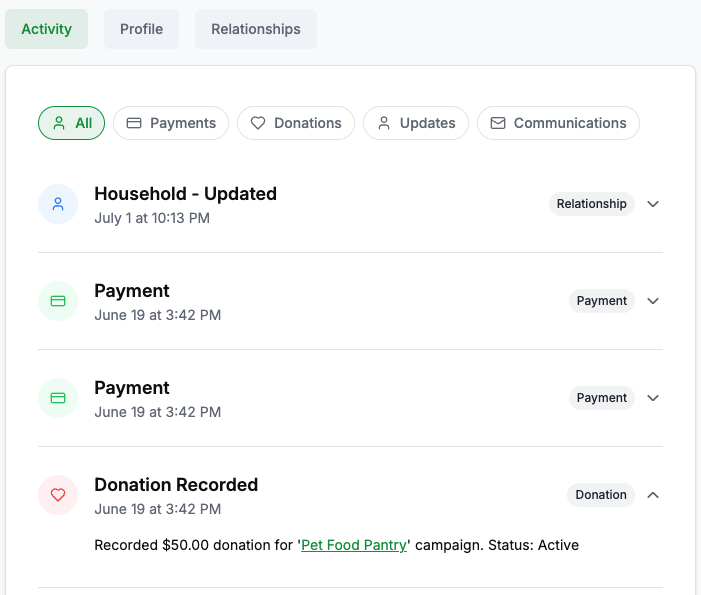701x595 pixels.
Task: Click the Donation Recorded title
Action: tap(176, 485)
